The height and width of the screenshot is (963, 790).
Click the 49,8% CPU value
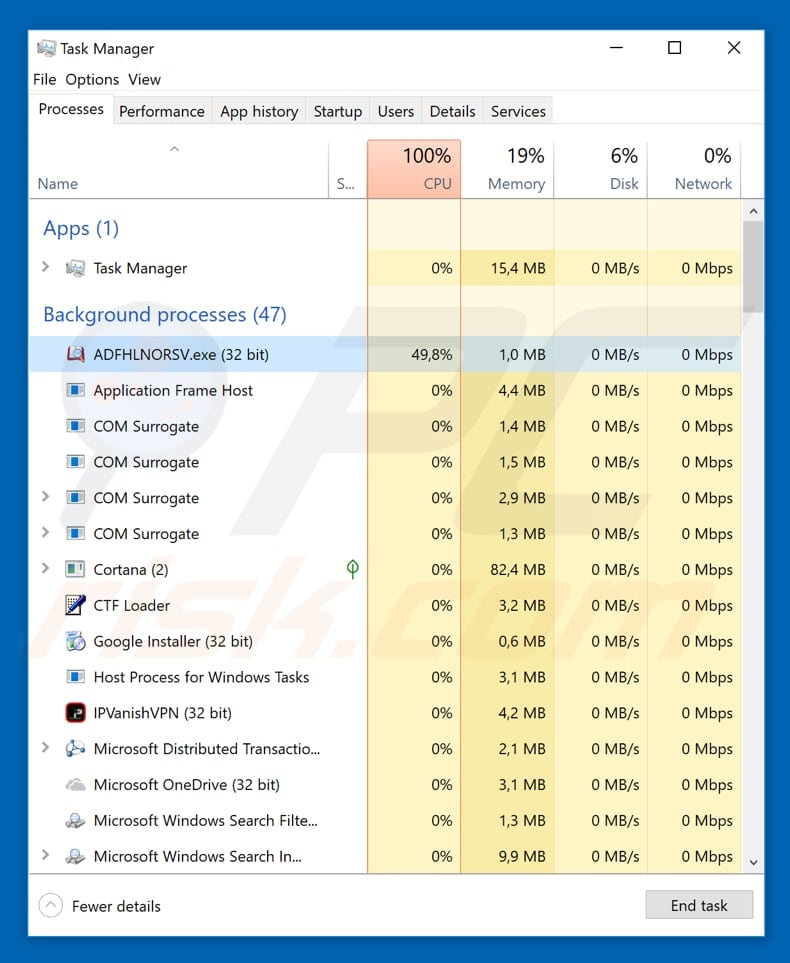coord(431,354)
